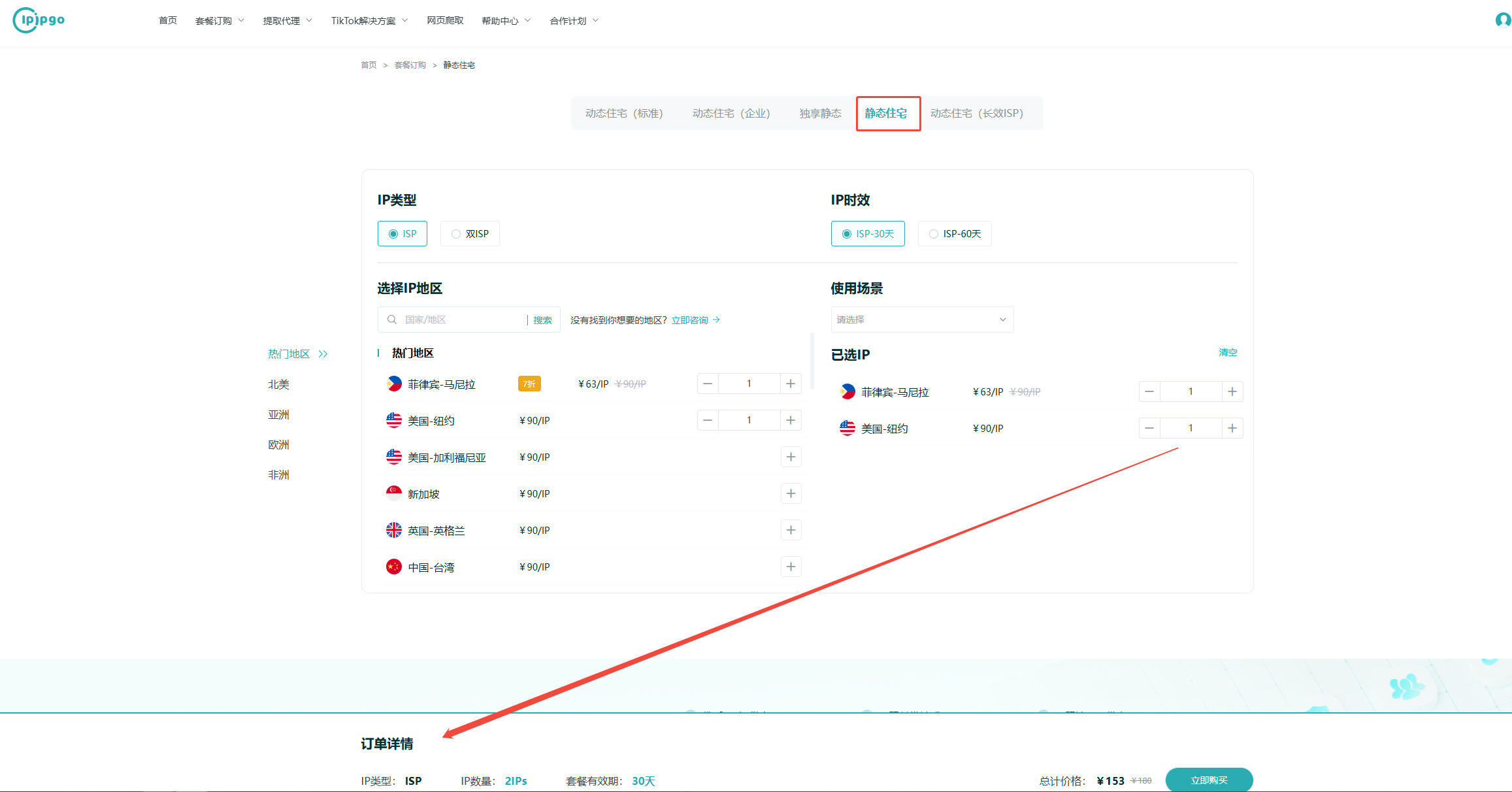Open the 网页爬取 menu item
Screen dimensions: 1512x792
(x=445, y=20)
